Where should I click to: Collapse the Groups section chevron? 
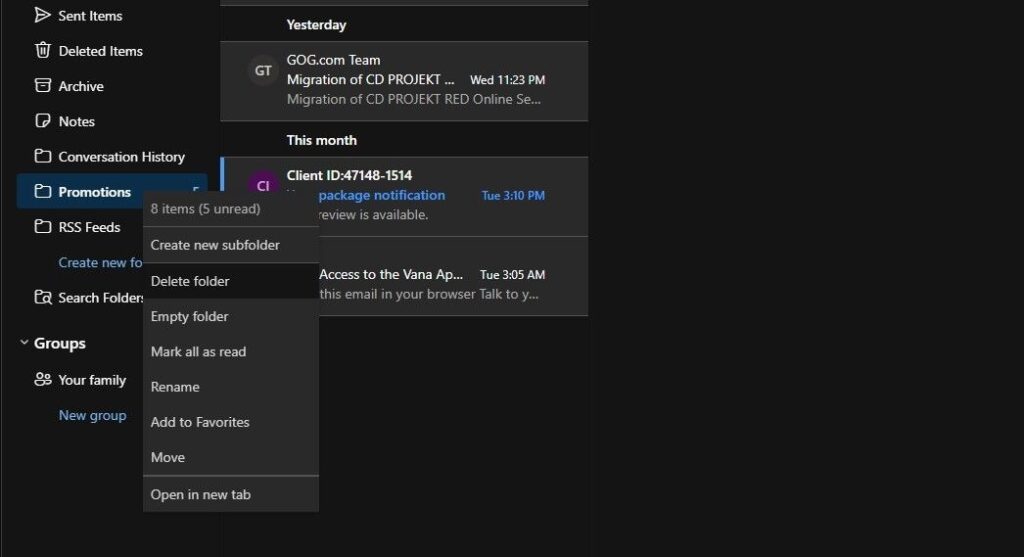tap(24, 343)
